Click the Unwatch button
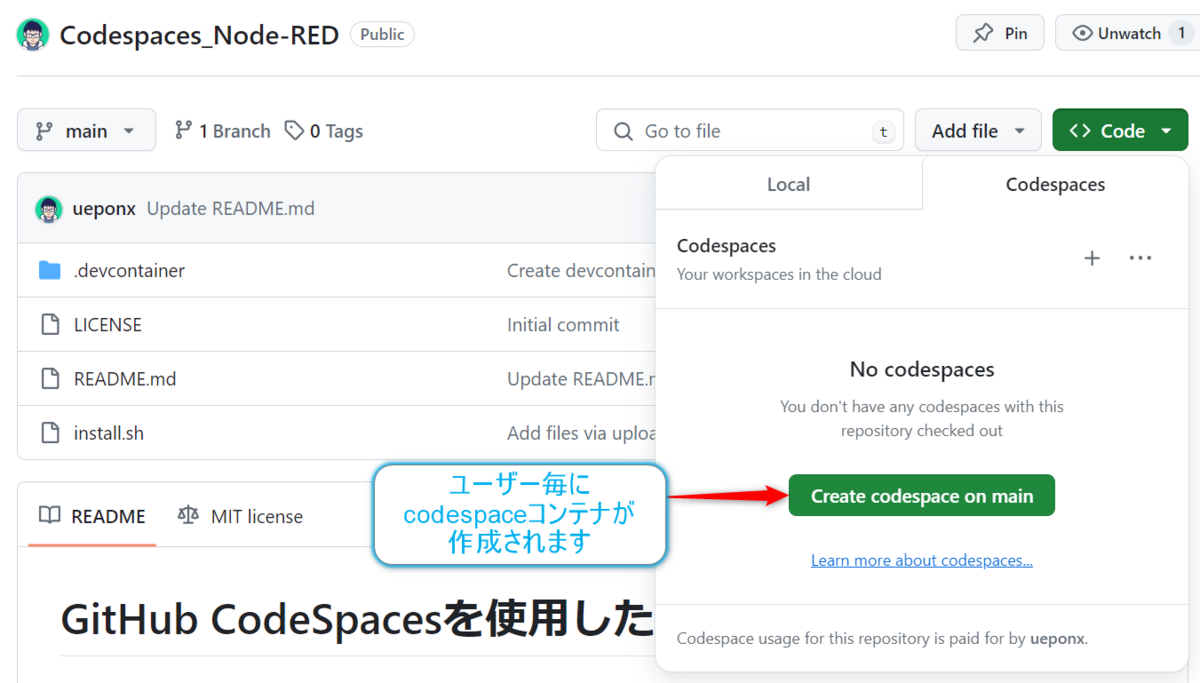 (1127, 33)
